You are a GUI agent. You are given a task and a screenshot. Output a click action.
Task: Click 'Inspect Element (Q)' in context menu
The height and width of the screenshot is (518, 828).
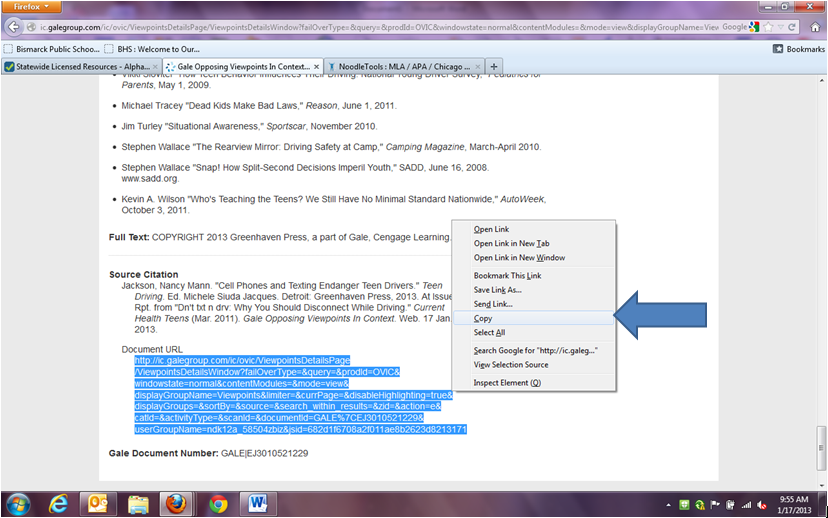(507, 383)
